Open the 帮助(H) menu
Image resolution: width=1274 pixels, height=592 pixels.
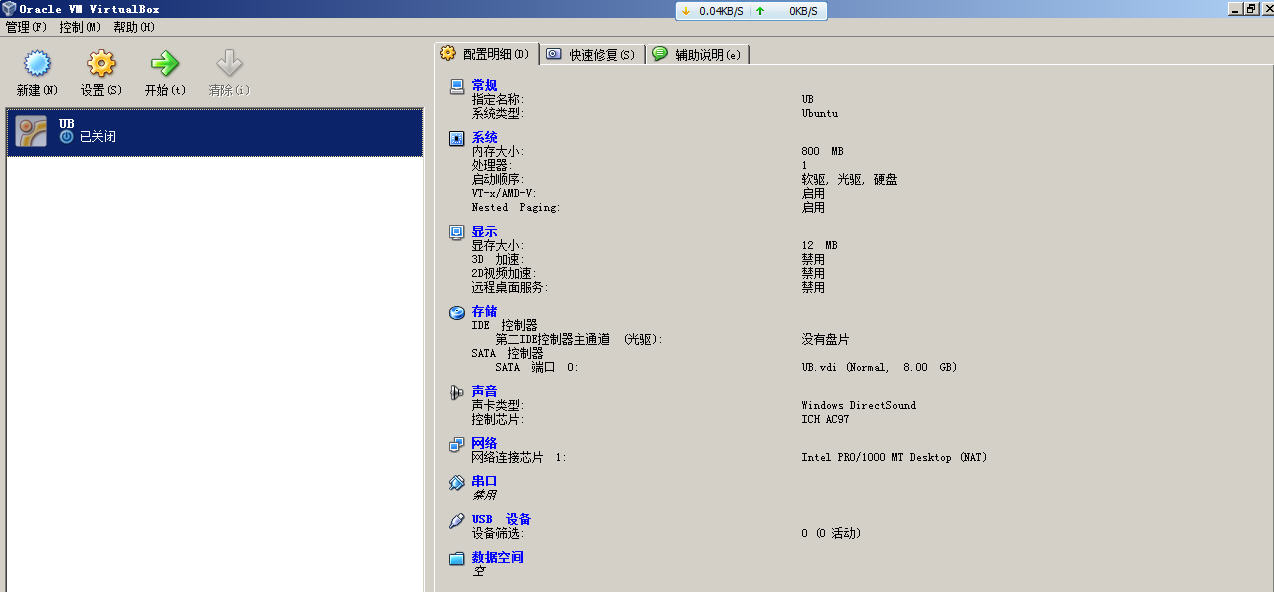point(134,27)
